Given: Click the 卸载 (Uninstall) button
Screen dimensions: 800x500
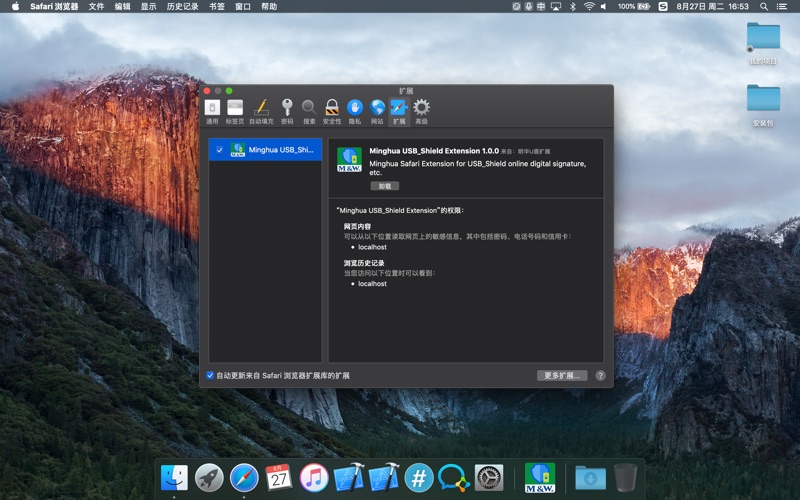Looking at the screenshot, I should (x=384, y=186).
